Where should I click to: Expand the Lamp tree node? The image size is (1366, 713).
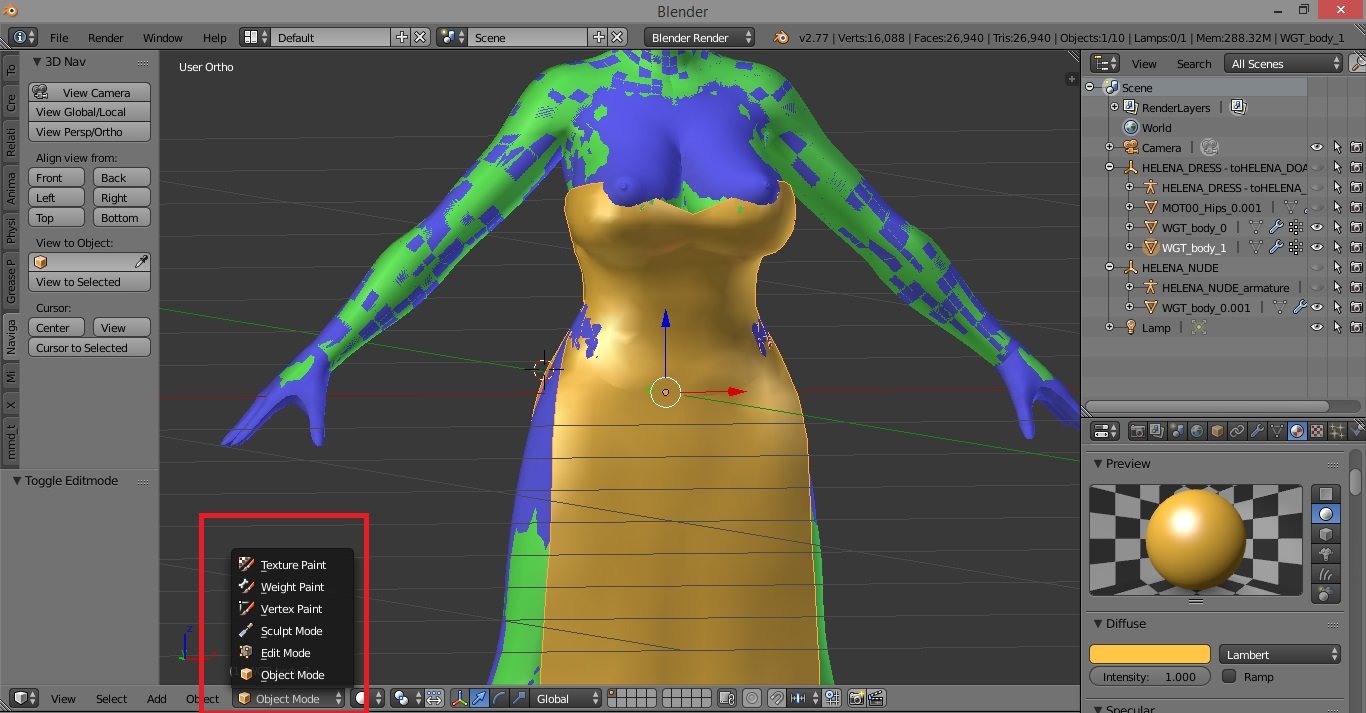(x=1110, y=328)
